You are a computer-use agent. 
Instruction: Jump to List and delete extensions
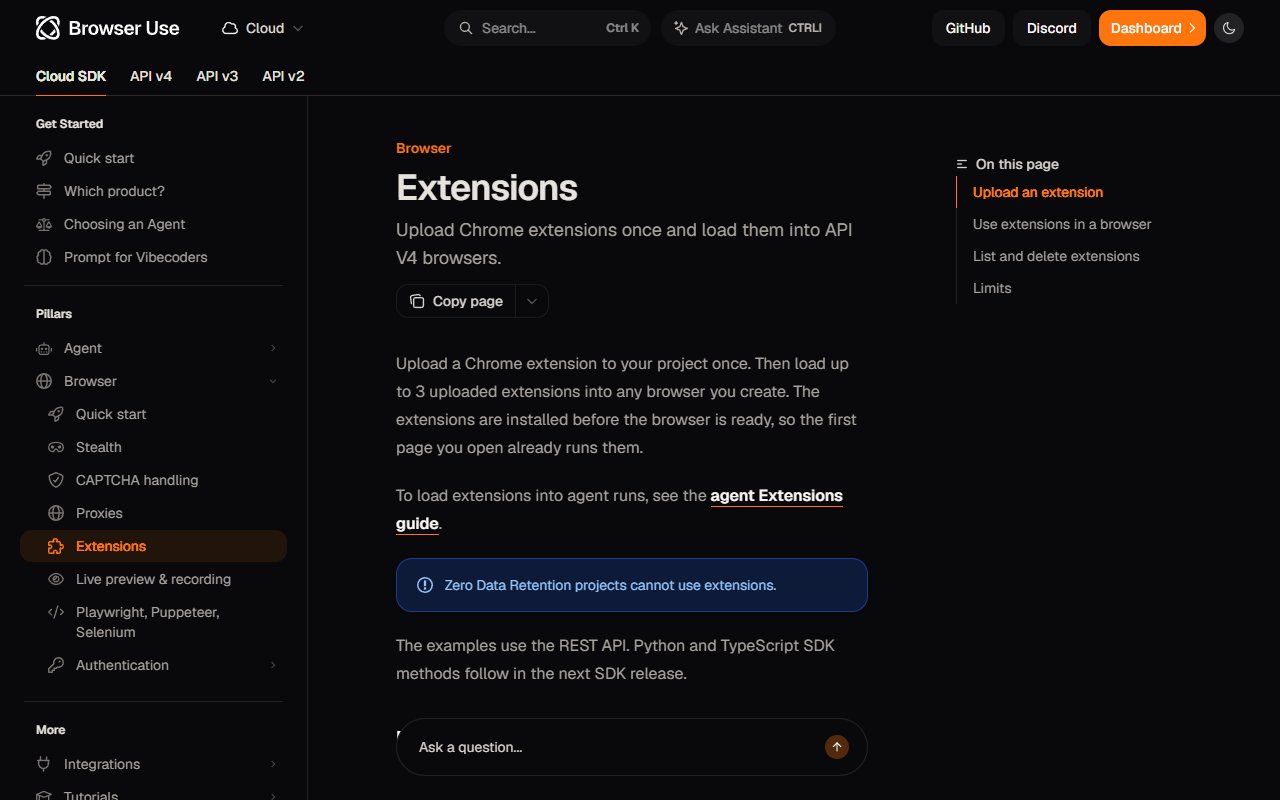point(1056,256)
